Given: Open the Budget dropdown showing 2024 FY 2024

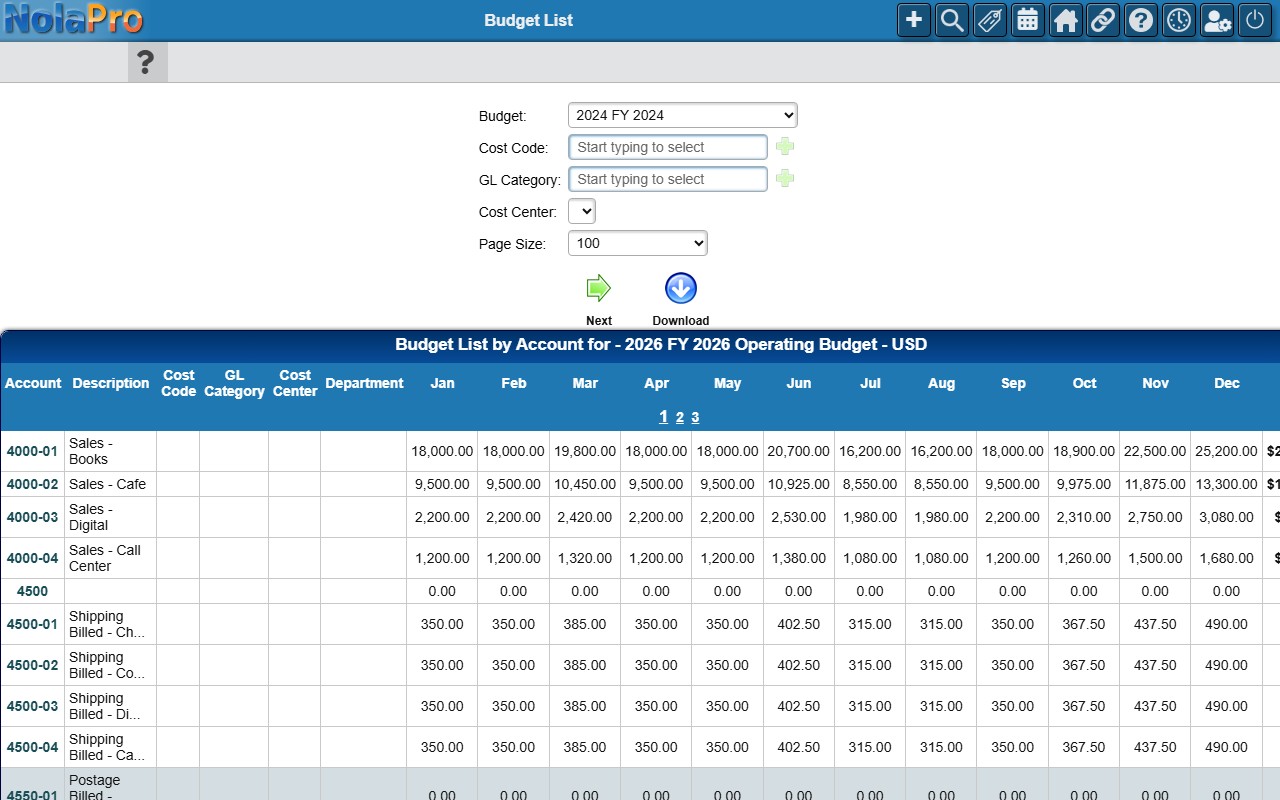Looking at the screenshot, I should tap(682, 115).
